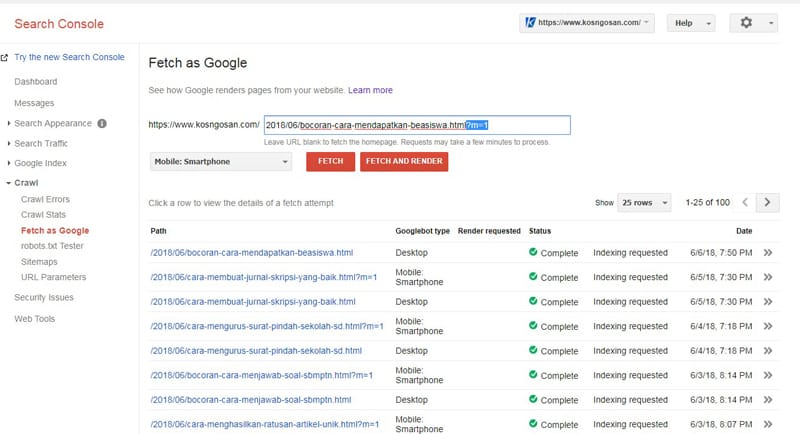Open path bocoran-cara-mendapatkan-beasiswa.html link
The height and width of the screenshot is (434, 800).
tap(252, 252)
